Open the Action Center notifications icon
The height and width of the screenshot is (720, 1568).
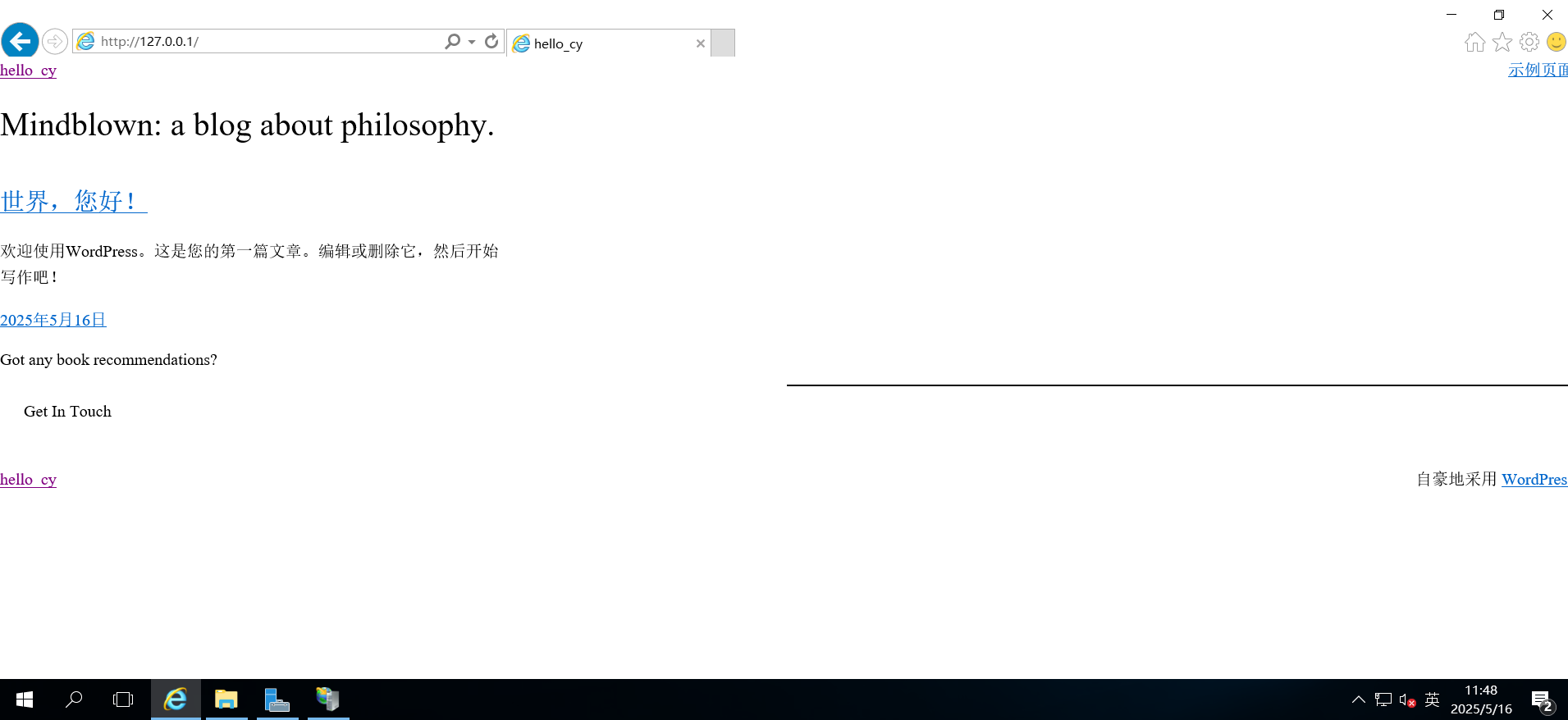coord(1543,700)
